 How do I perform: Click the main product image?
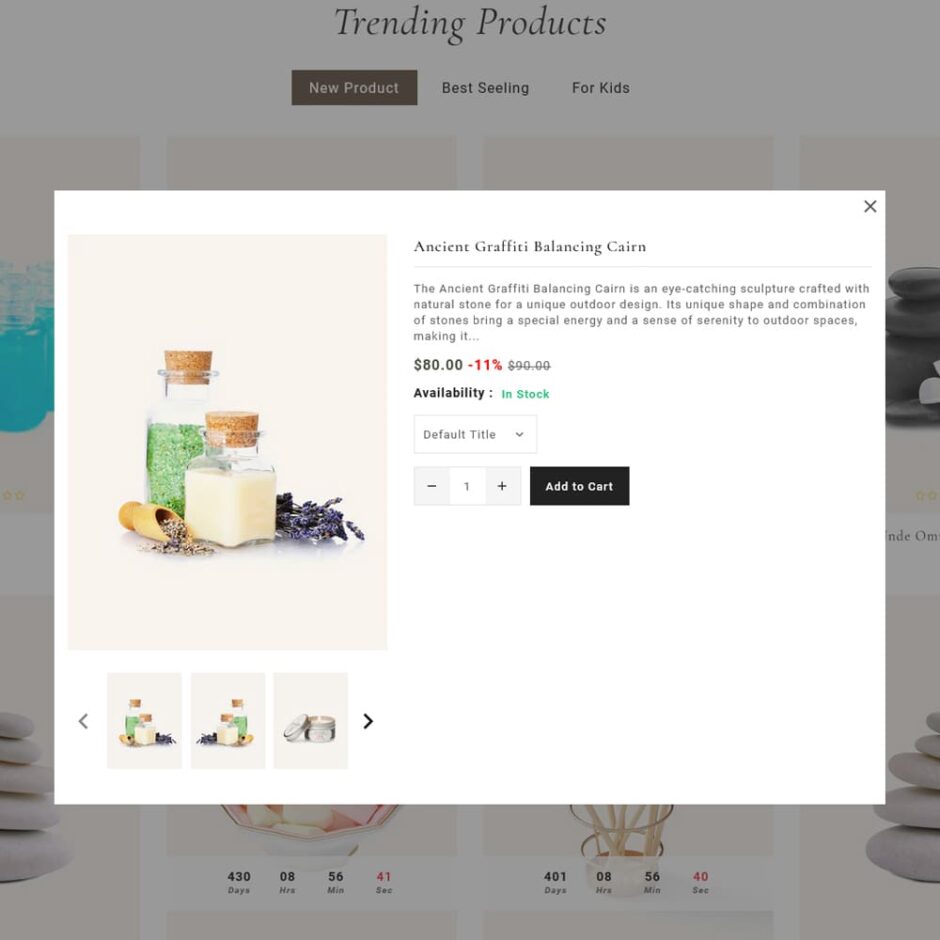click(x=228, y=442)
